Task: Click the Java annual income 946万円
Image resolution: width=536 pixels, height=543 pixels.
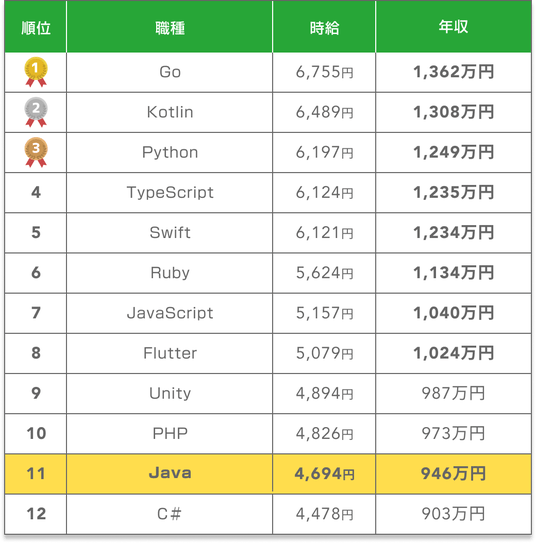Action: (x=454, y=474)
